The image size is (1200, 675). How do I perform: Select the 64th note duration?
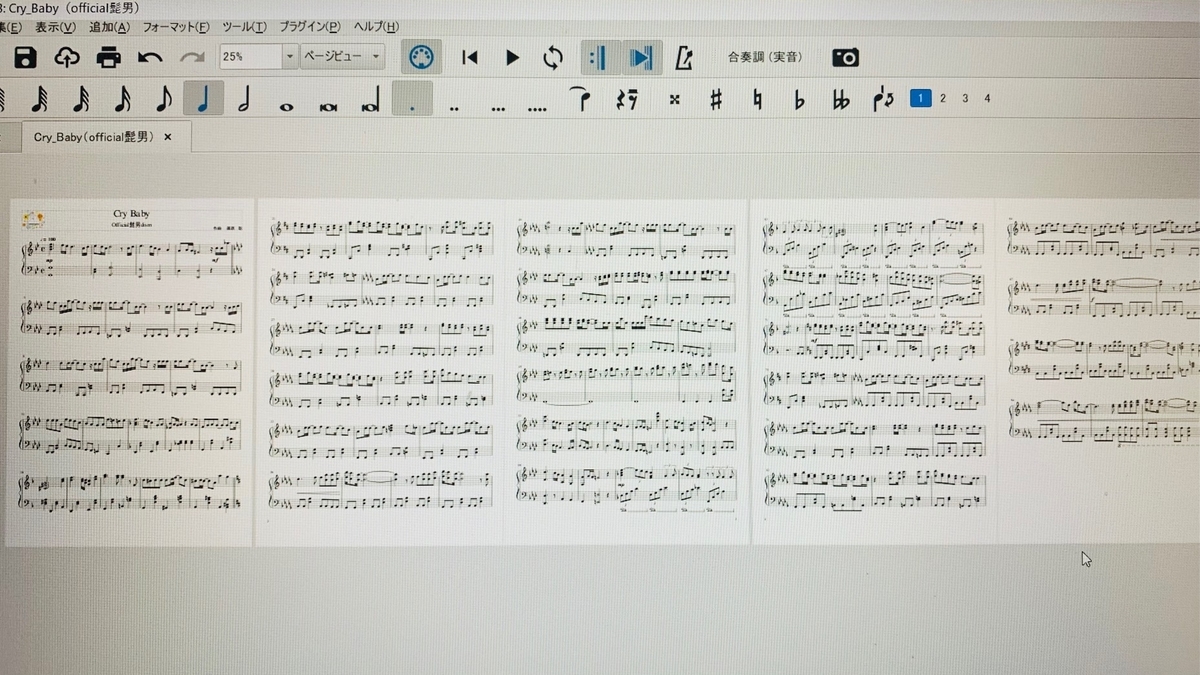pos(39,99)
